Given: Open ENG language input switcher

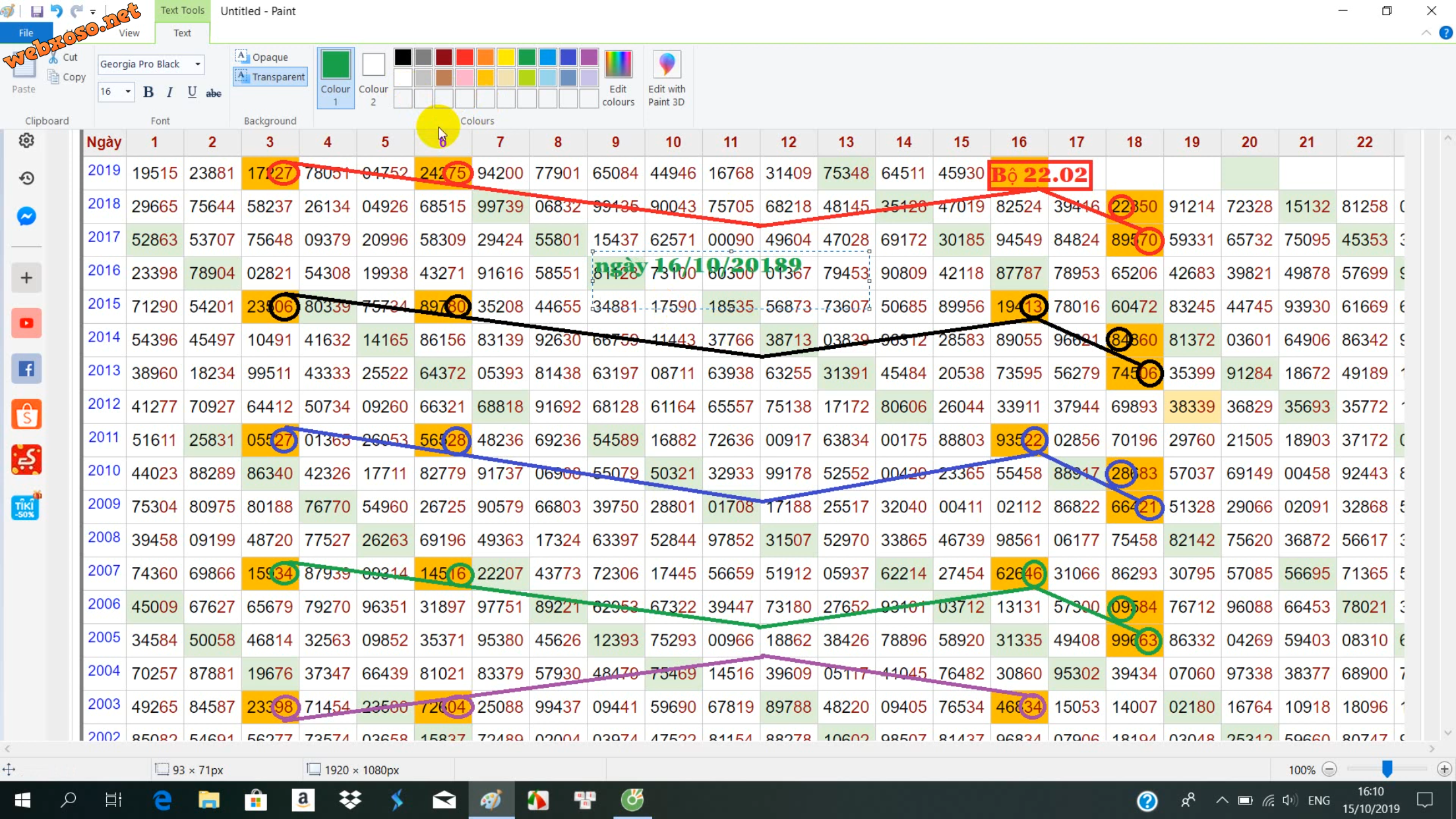Looking at the screenshot, I should 1319,801.
